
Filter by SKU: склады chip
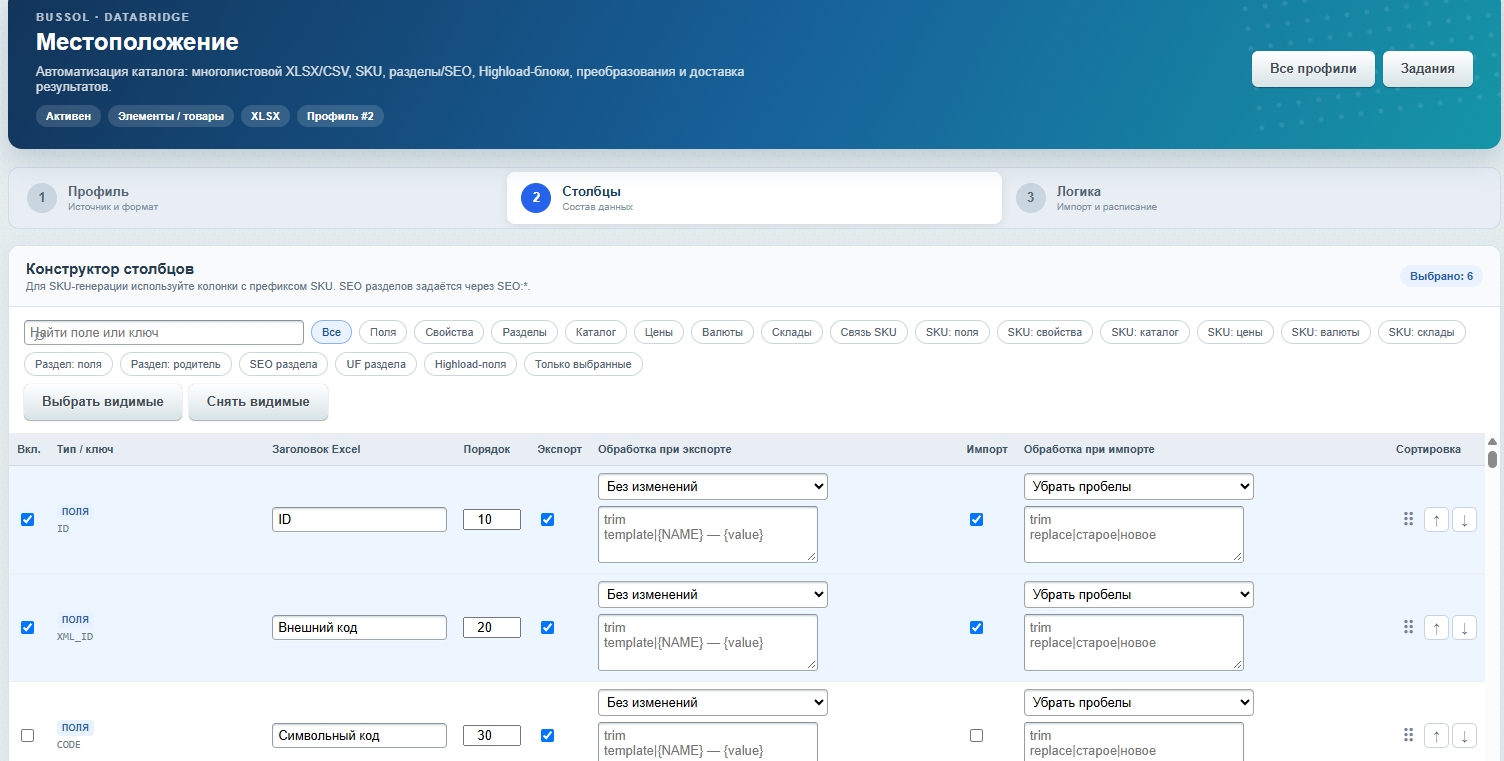coord(1422,332)
